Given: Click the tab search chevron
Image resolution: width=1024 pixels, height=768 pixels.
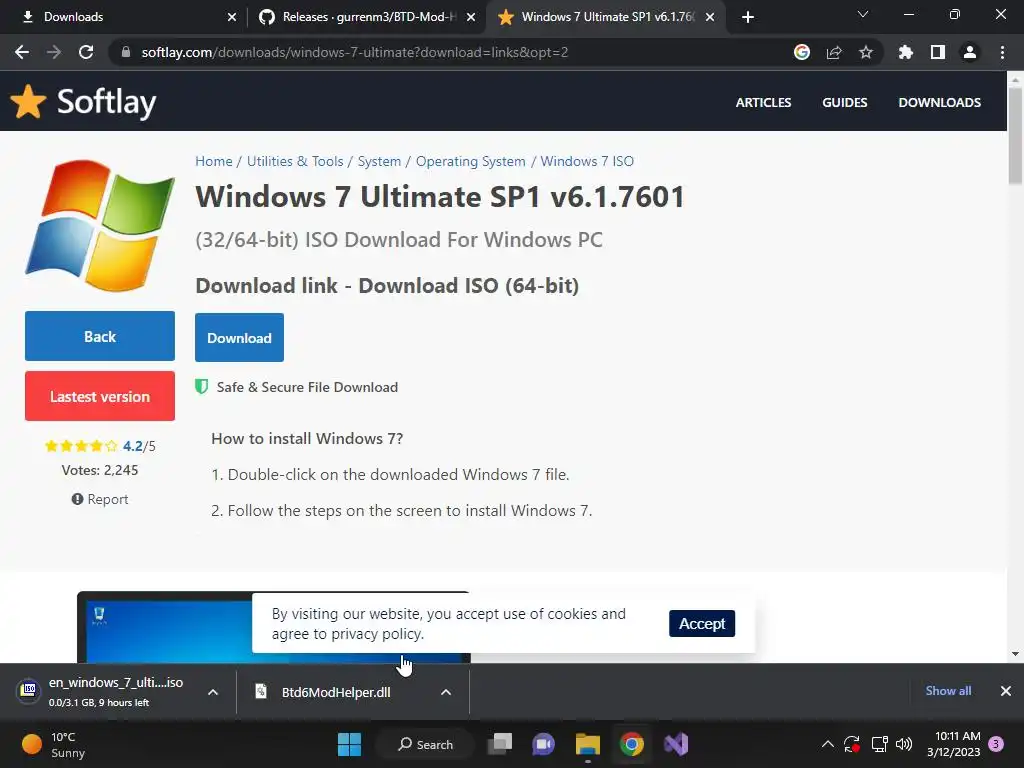Looking at the screenshot, I should click(863, 14).
